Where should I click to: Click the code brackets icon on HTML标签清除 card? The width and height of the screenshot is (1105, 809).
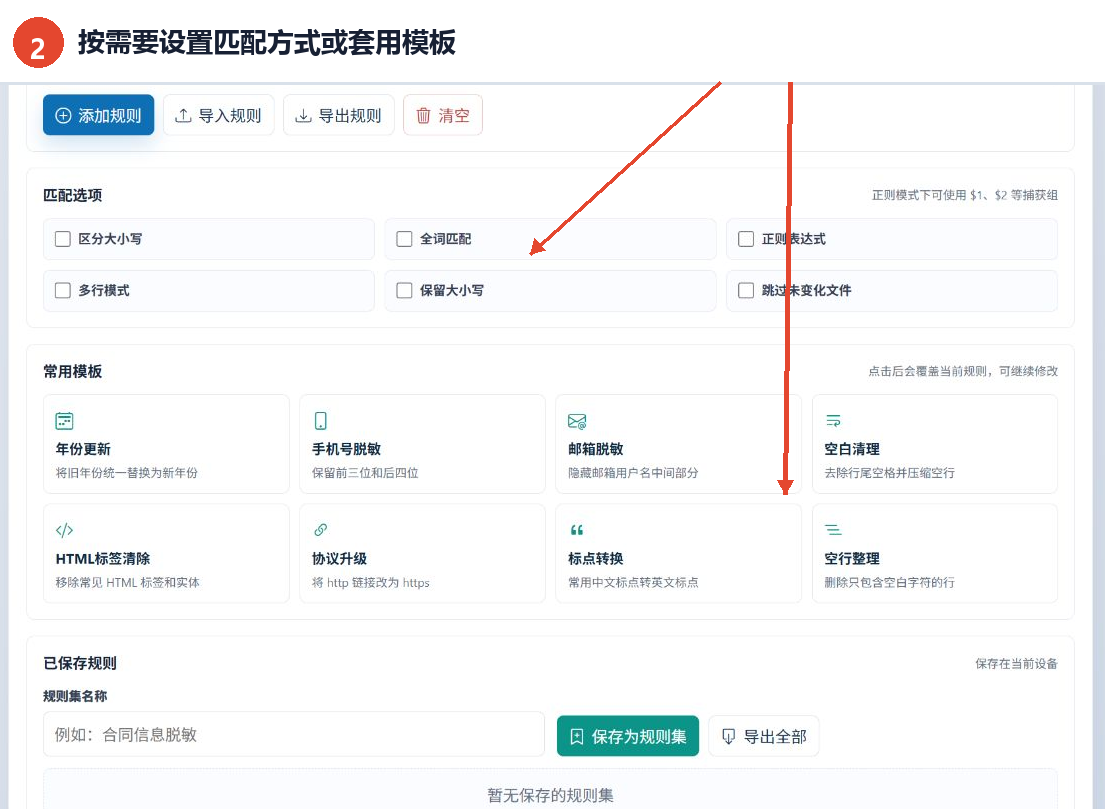point(64,530)
